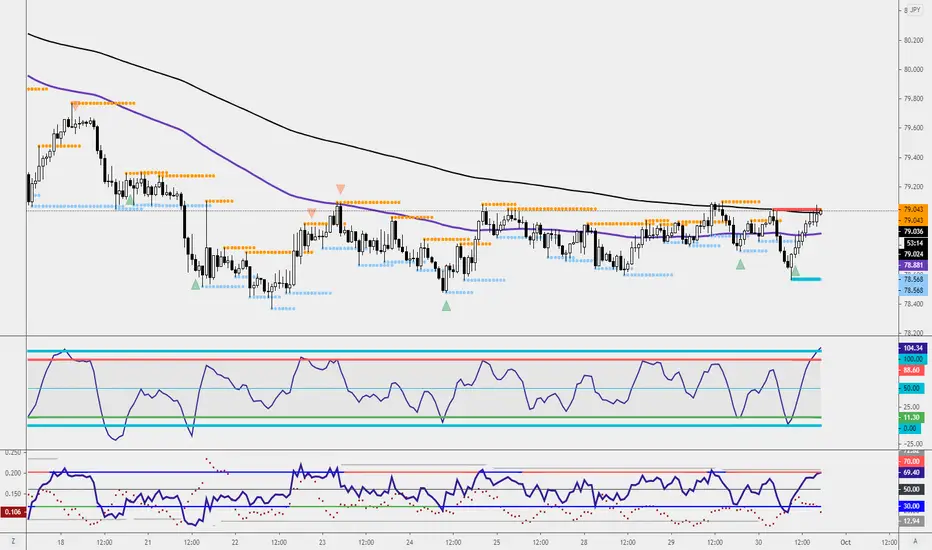The height and width of the screenshot is (550, 932).
Task: Click the dark 50.00 label in bottom pane
Action: (911, 489)
